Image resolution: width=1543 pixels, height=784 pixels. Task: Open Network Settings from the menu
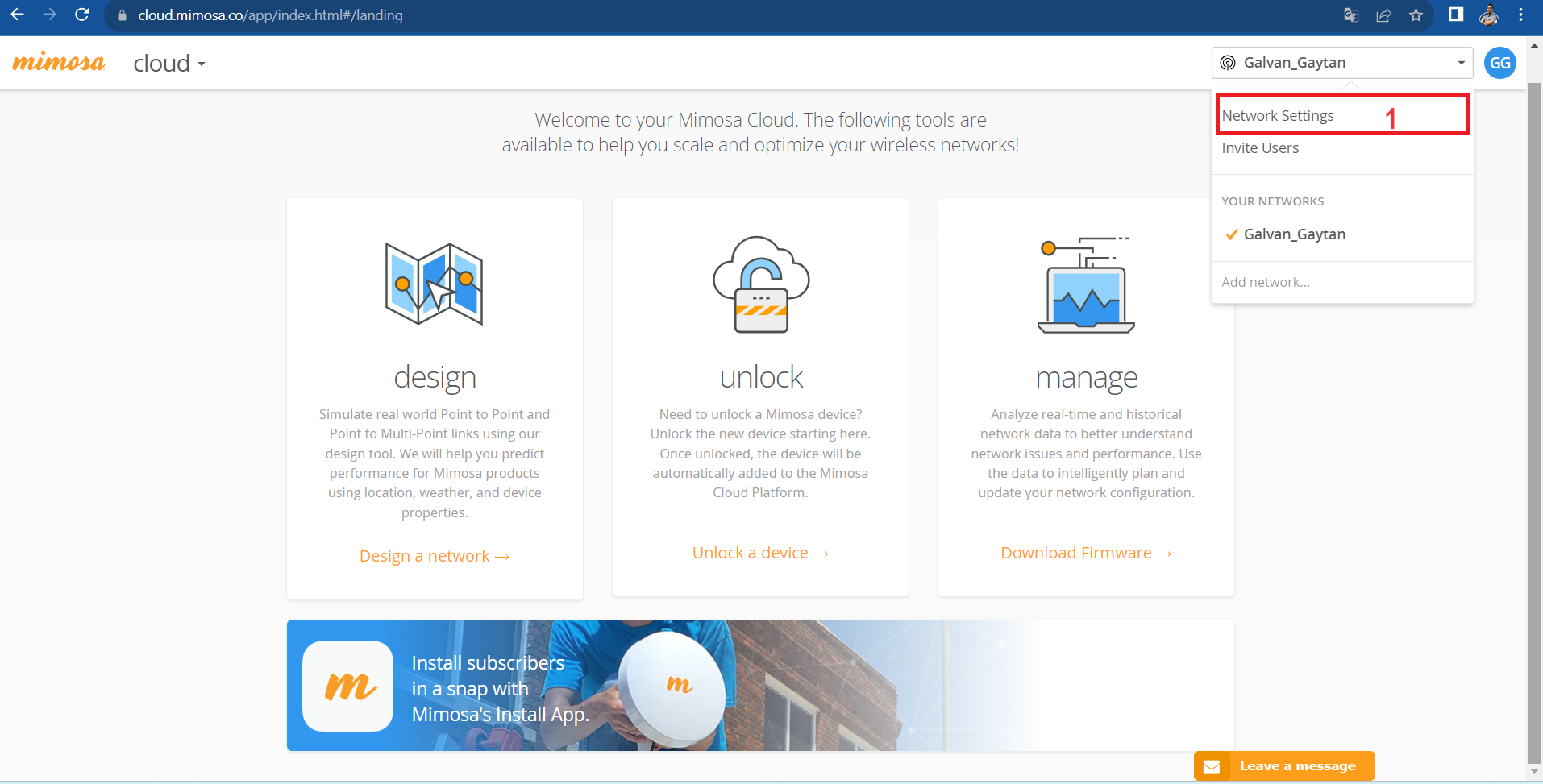click(1278, 116)
